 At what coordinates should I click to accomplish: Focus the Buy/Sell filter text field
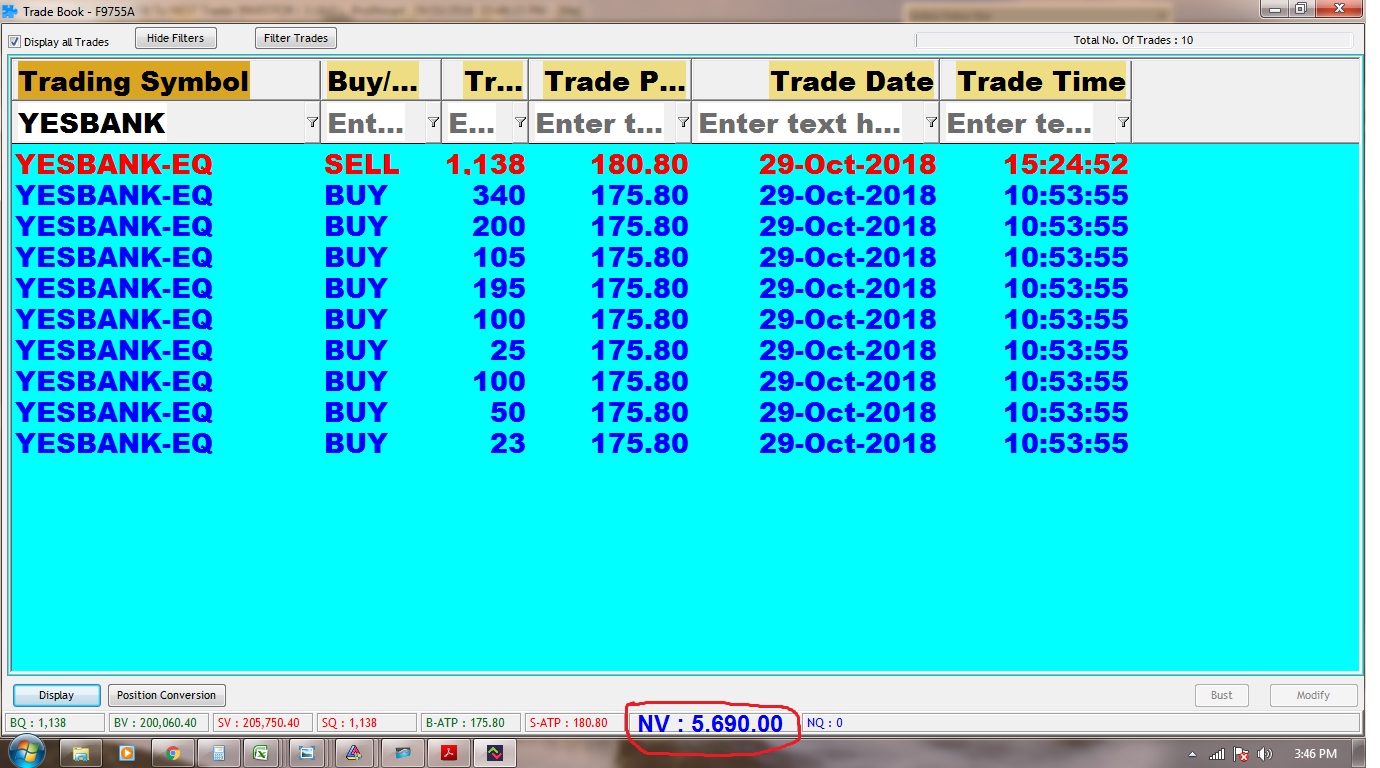pyautogui.click(x=374, y=123)
